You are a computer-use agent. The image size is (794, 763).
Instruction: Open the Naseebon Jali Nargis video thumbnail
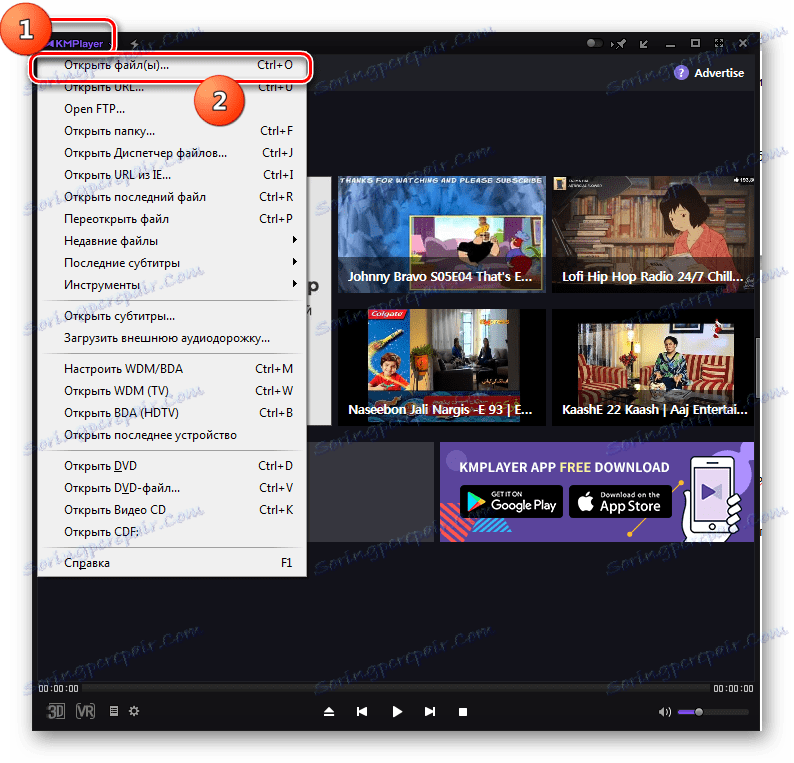[x=442, y=367]
